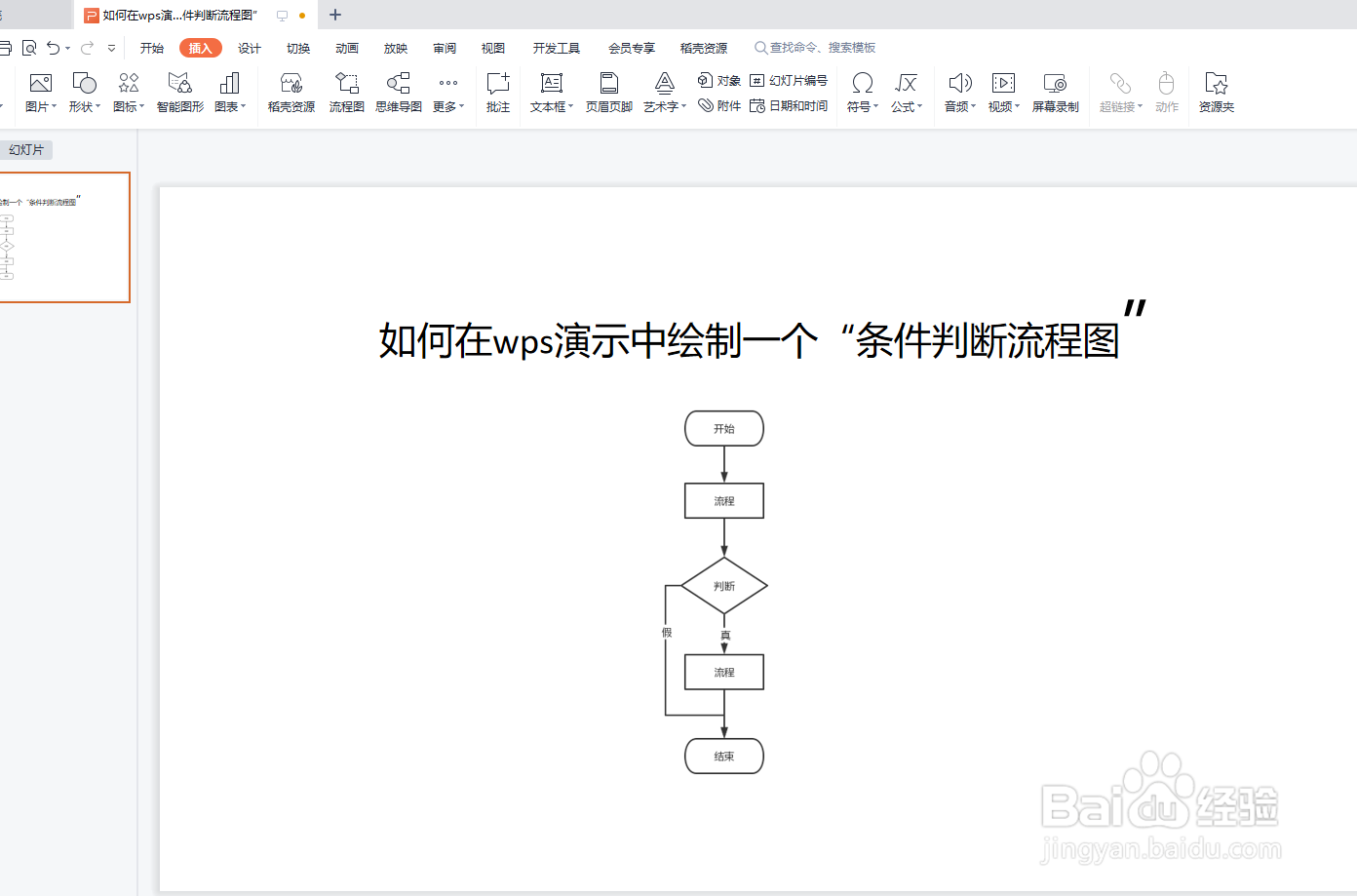Expand the 图片 dropdown arrow
This screenshot has height=896, width=1357.
pos(54,106)
